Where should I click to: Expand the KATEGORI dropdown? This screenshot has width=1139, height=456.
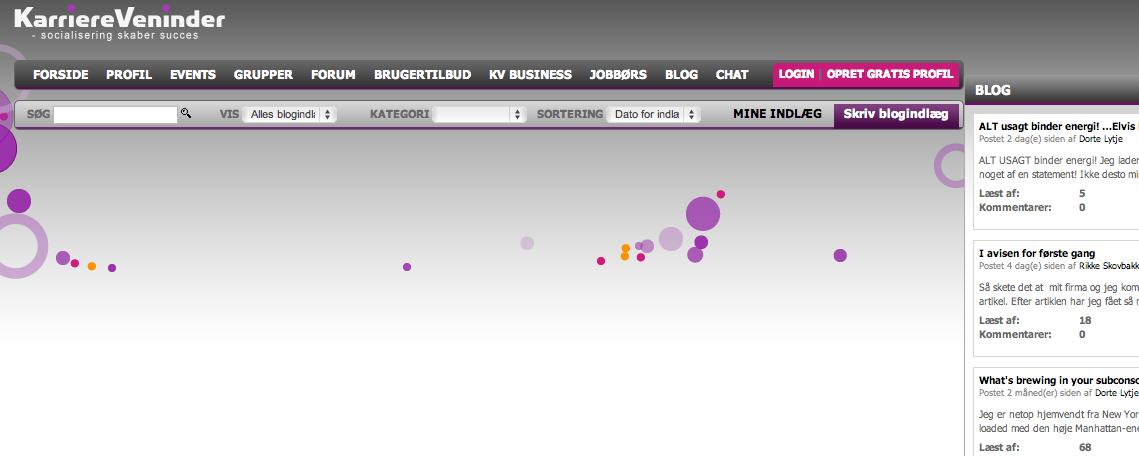coord(480,115)
